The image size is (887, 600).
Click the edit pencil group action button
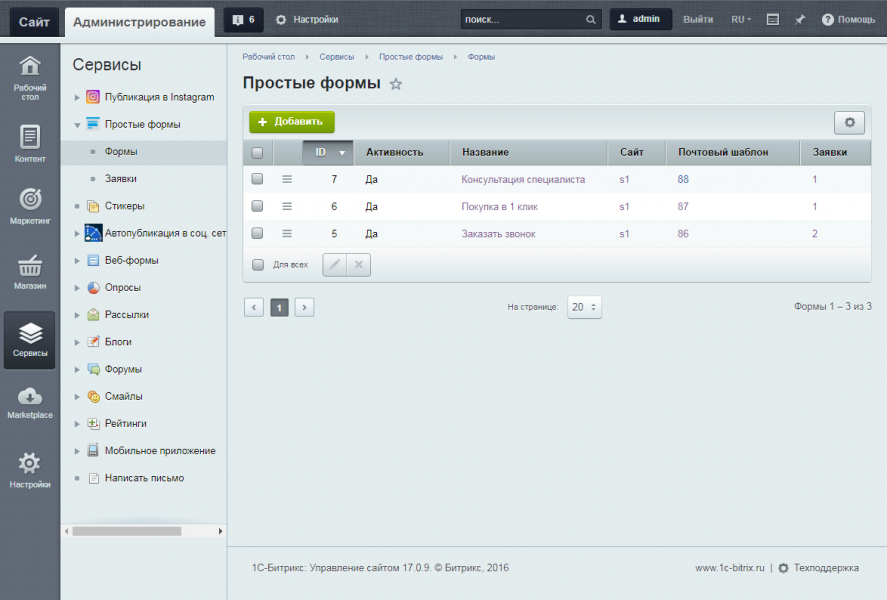click(x=334, y=265)
